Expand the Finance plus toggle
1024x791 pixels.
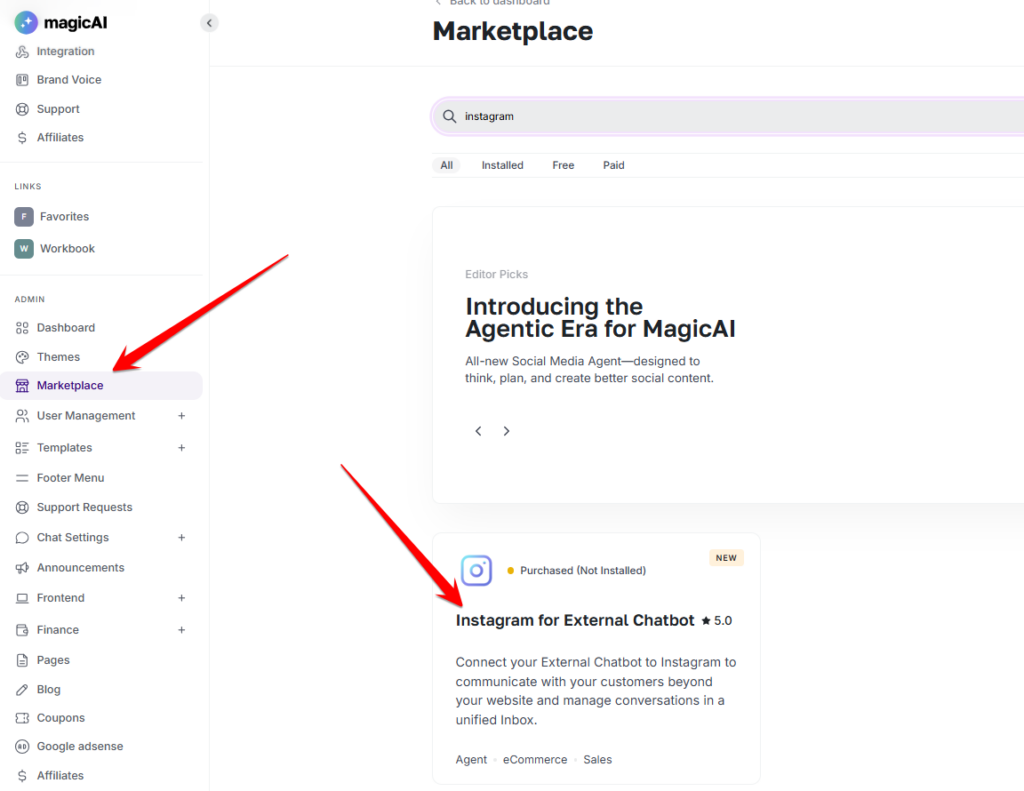(x=181, y=630)
